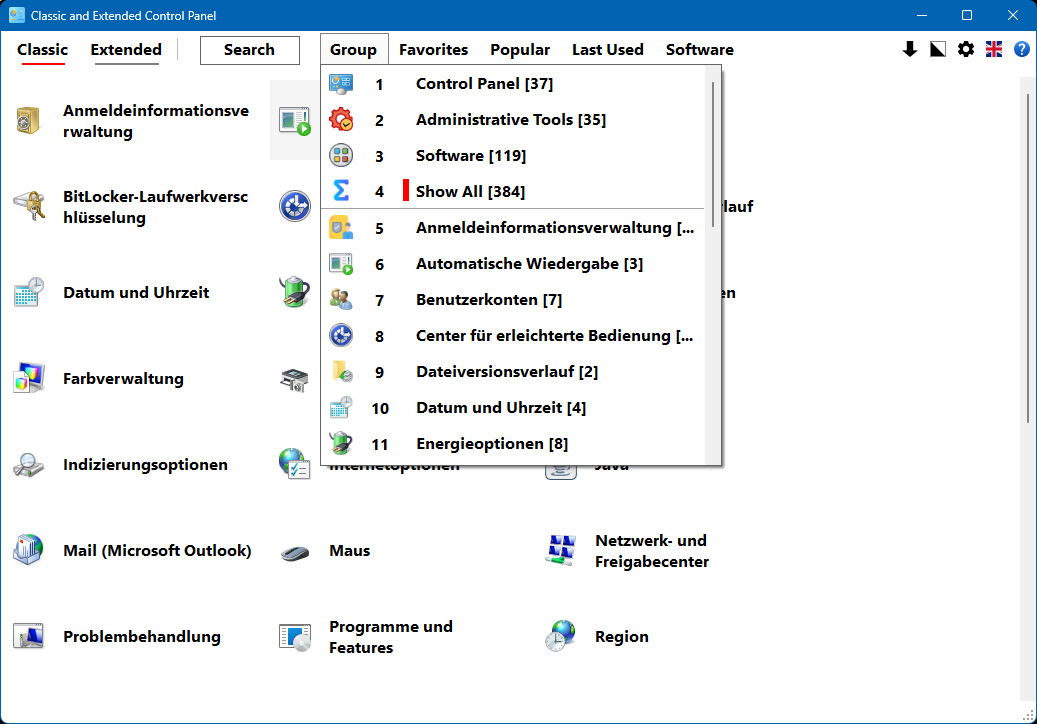Click the download arrow icon in the toolbar
The height and width of the screenshot is (724, 1037).
coord(909,49)
